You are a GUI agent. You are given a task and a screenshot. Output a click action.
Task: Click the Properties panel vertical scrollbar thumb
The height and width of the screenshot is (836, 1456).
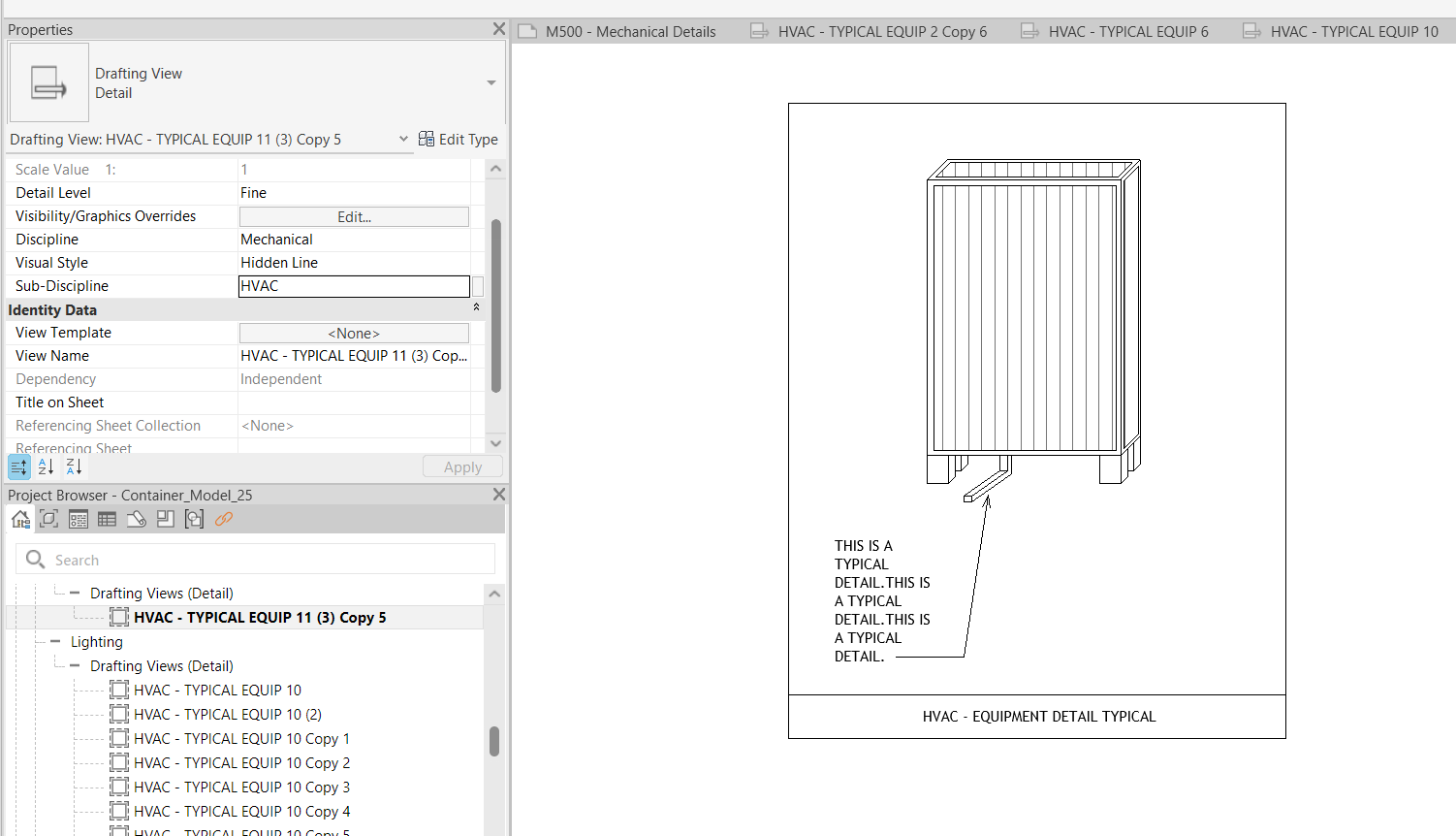tap(496, 305)
